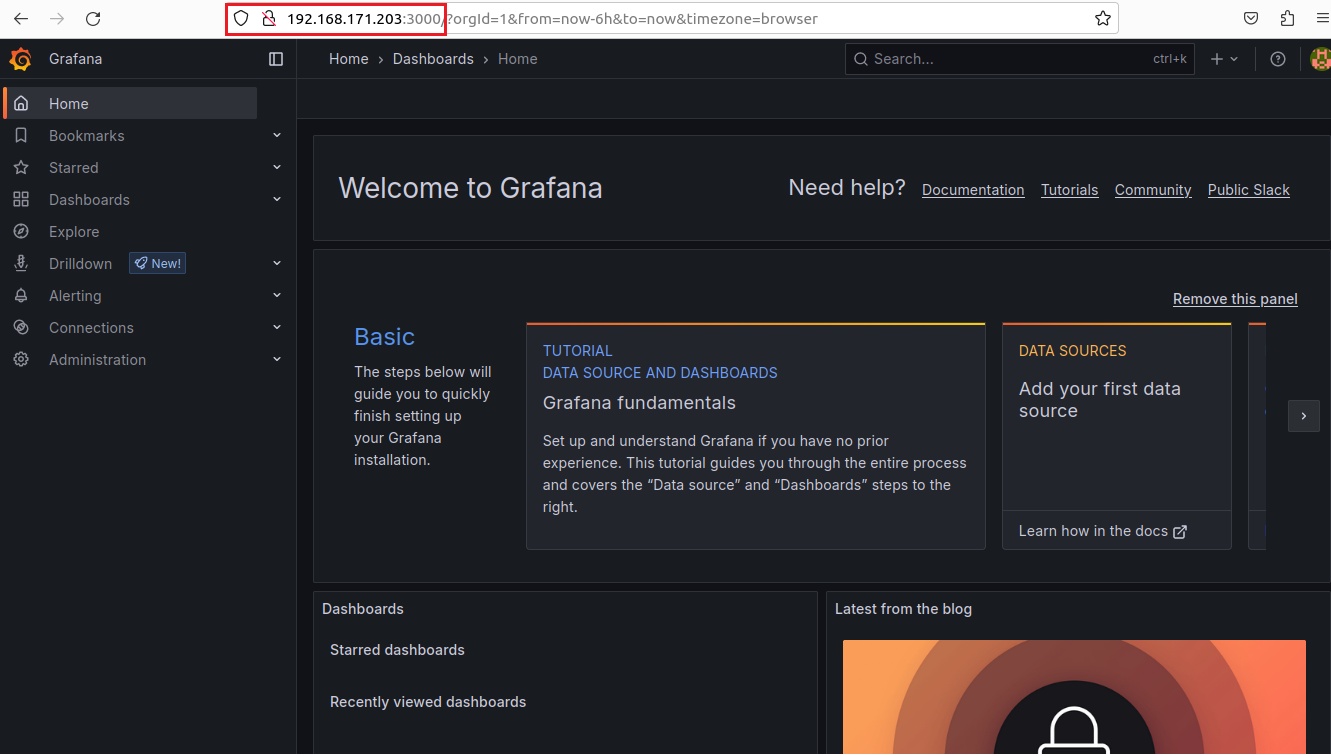Viewport: 1331px width, 756px height.
Task: Open Pocket save icon in browser
Action: [x=1251, y=19]
